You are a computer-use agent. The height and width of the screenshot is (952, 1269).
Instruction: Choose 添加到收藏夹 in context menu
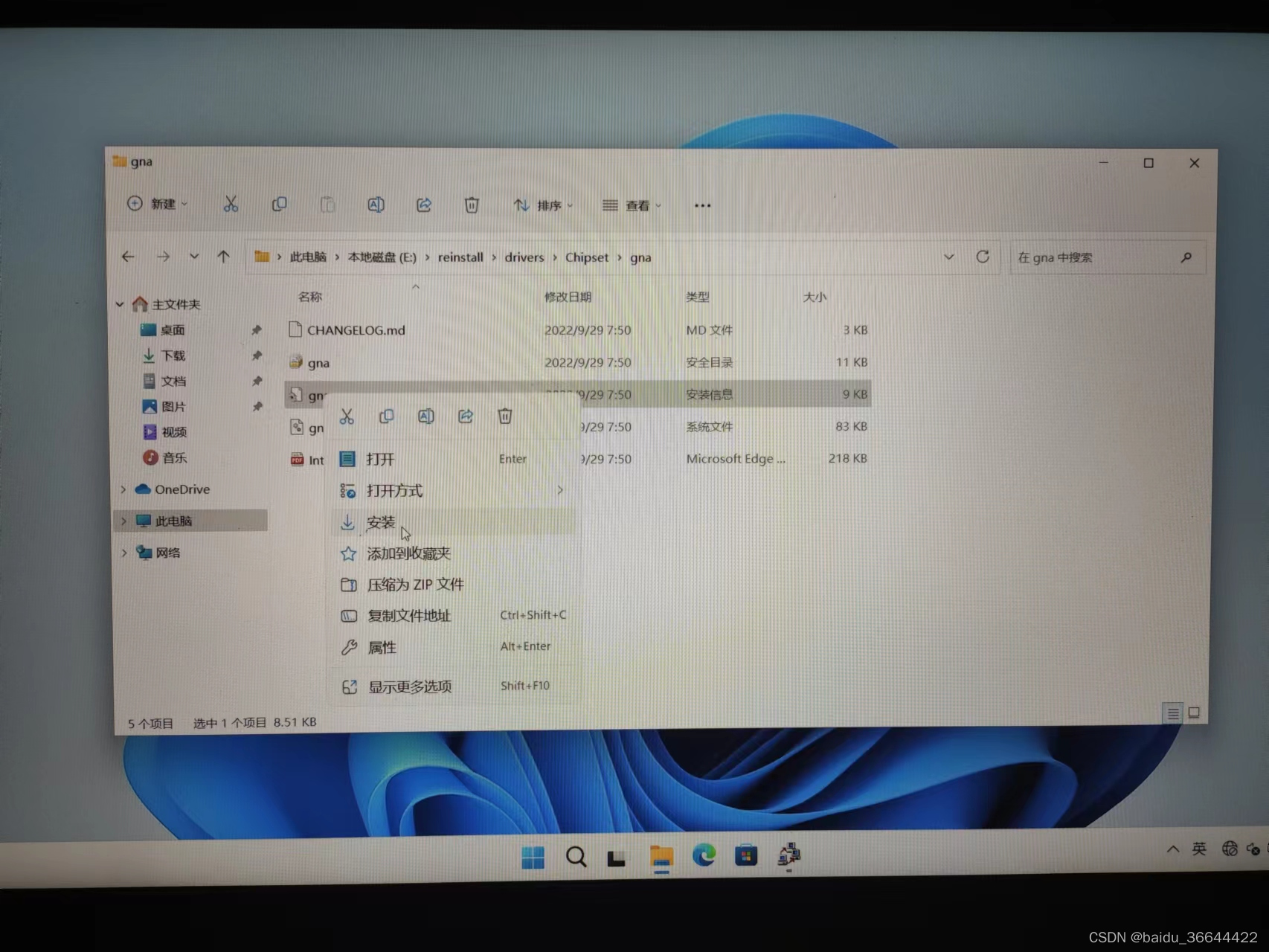pos(454,553)
